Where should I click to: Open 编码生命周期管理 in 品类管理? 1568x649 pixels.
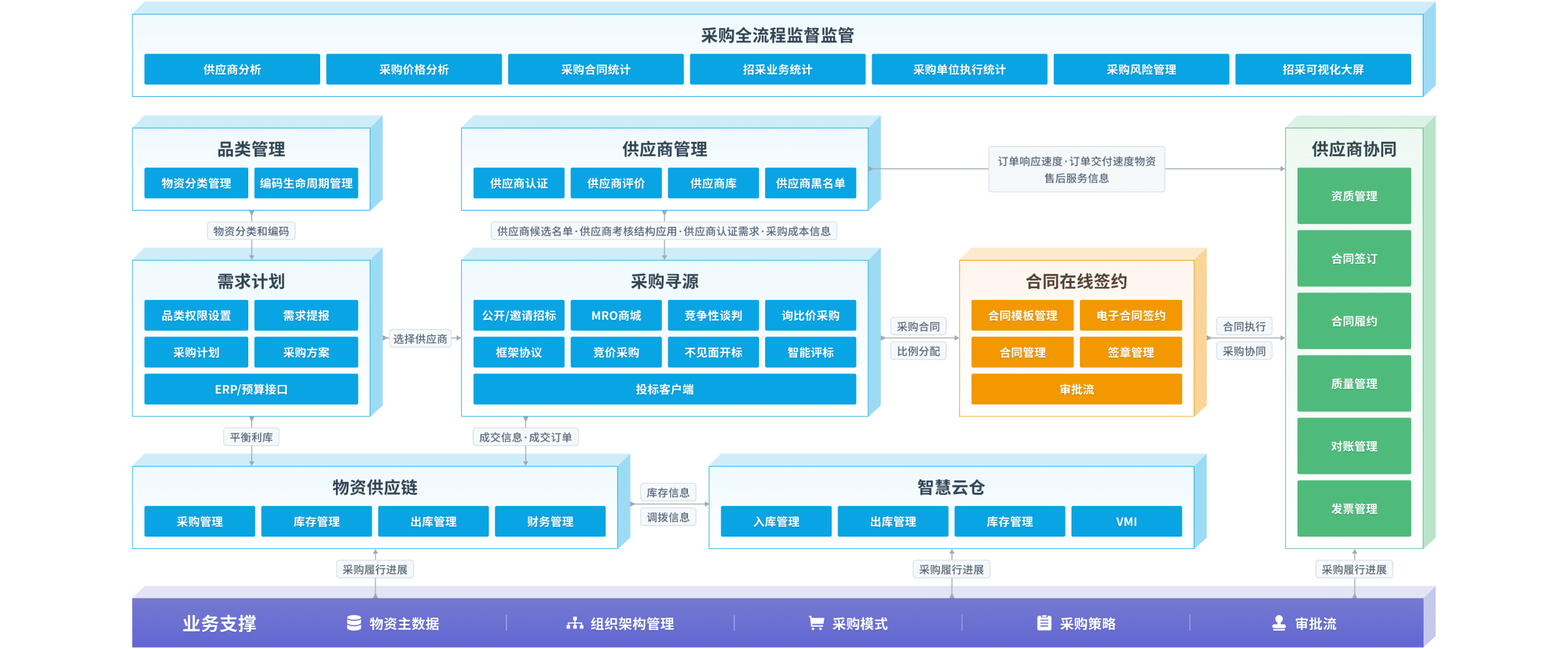[x=306, y=183]
